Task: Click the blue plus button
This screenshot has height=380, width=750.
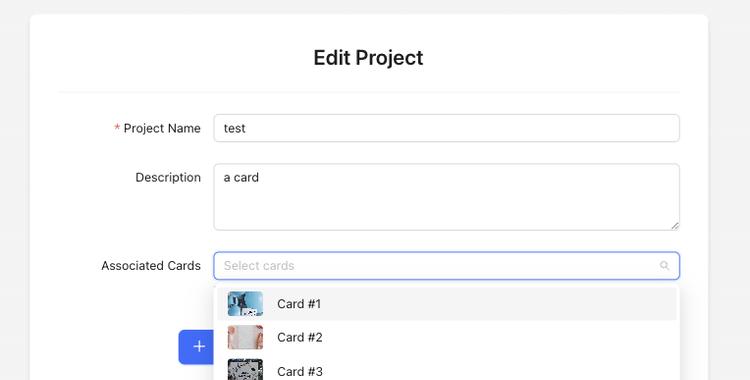Action: (196, 346)
